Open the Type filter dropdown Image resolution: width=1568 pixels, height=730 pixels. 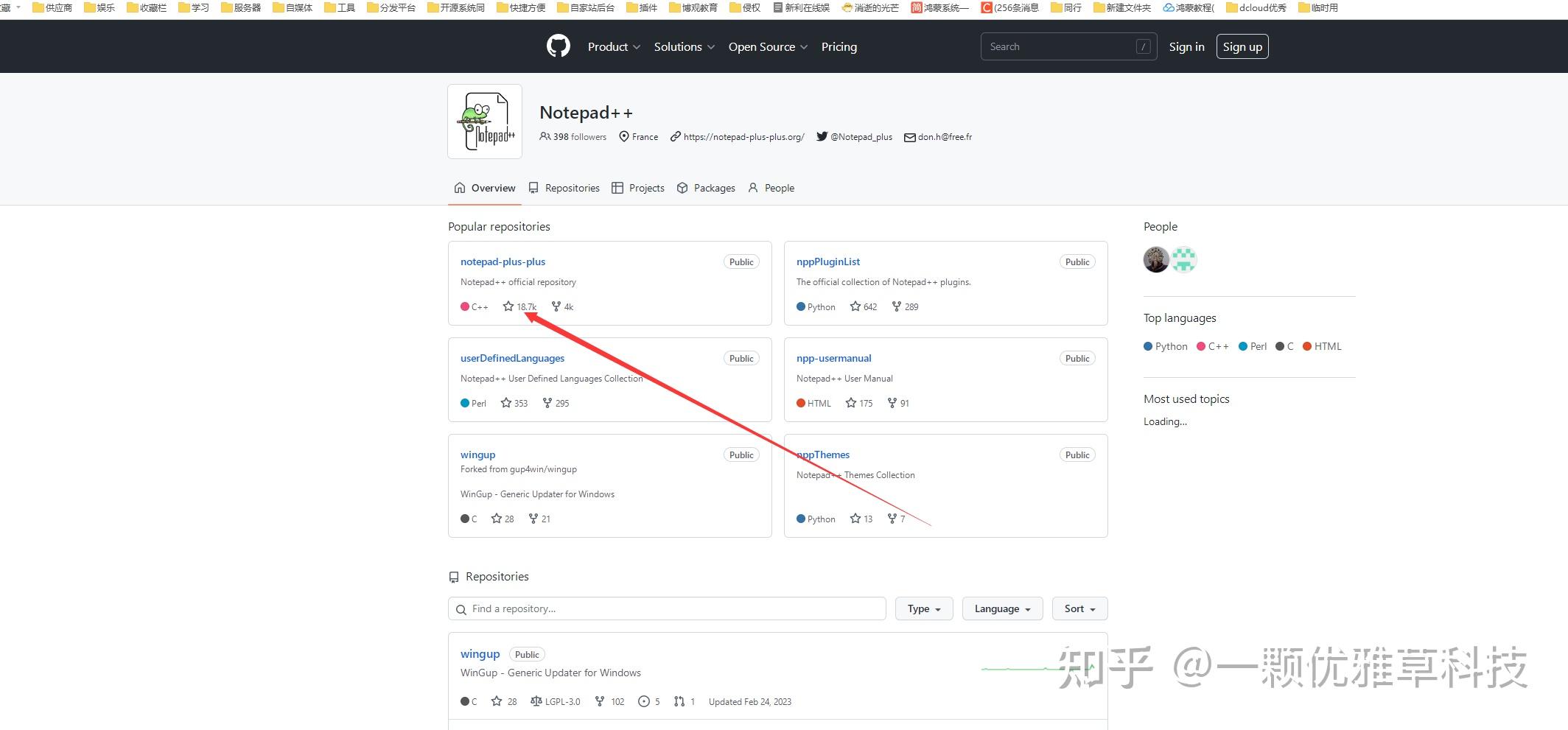pyautogui.click(x=923, y=608)
